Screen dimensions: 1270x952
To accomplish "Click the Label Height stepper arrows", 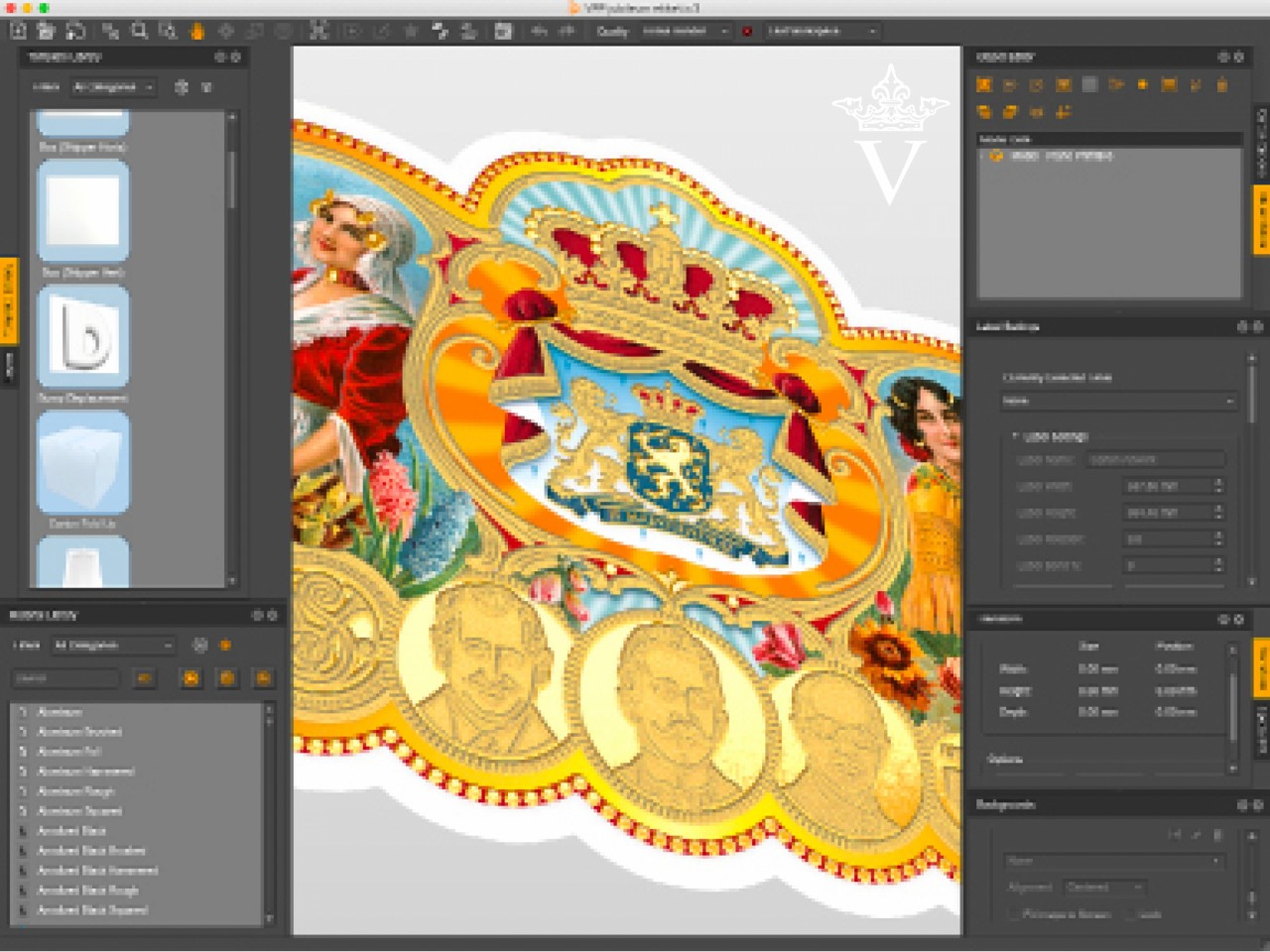I will pos(1218,512).
